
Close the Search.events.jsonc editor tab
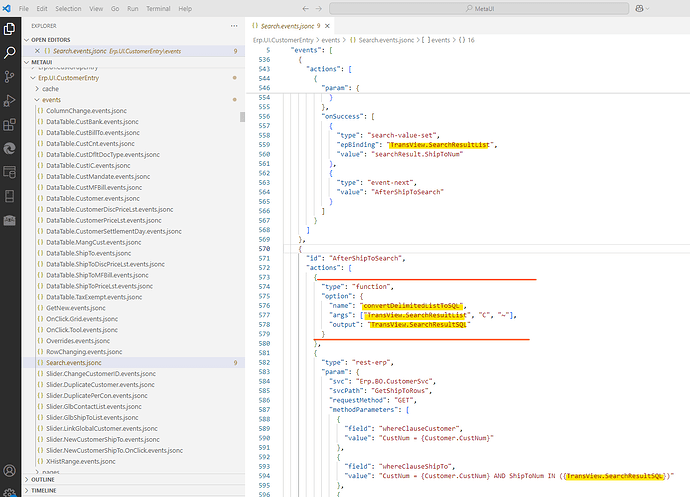[x=327, y=26]
